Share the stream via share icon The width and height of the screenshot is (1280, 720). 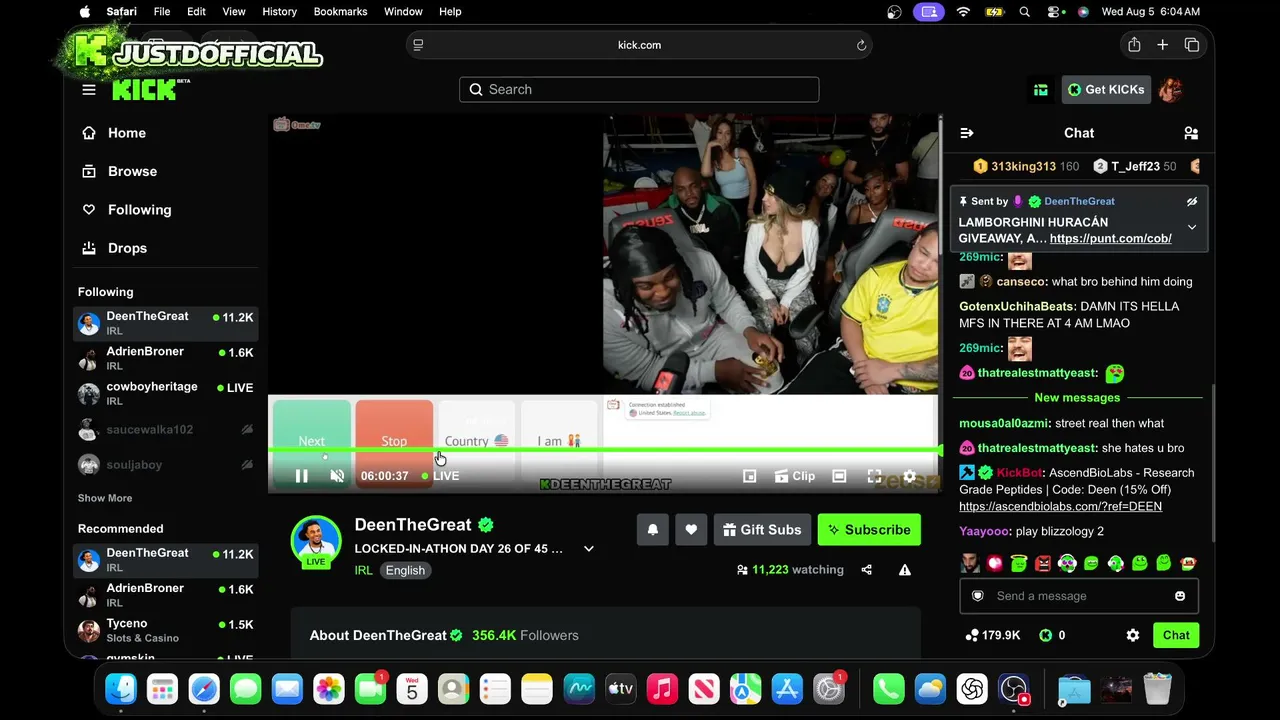coord(866,570)
